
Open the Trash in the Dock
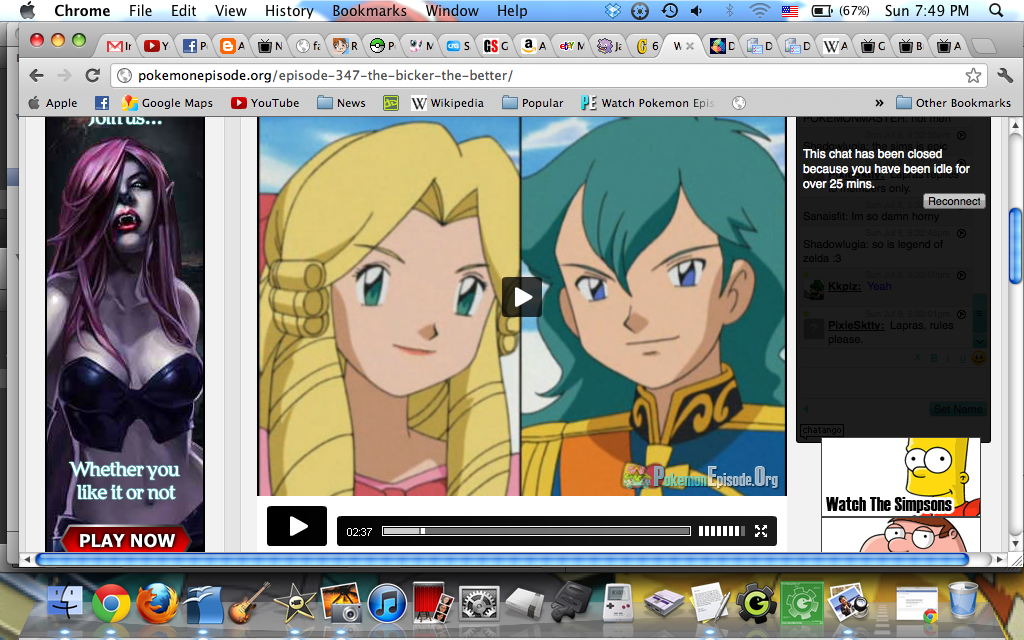963,600
